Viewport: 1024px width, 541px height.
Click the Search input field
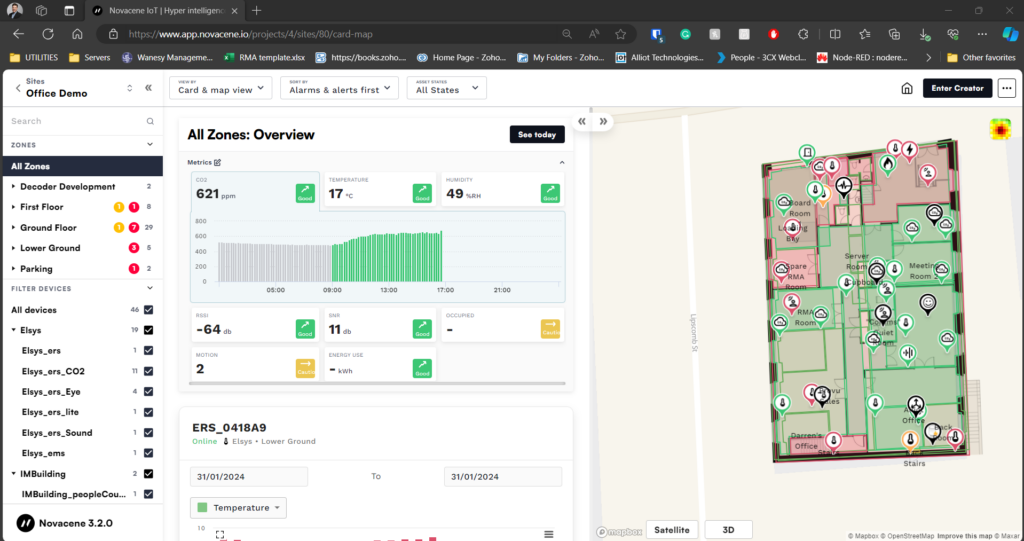pyautogui.click(x=75, y=121)
